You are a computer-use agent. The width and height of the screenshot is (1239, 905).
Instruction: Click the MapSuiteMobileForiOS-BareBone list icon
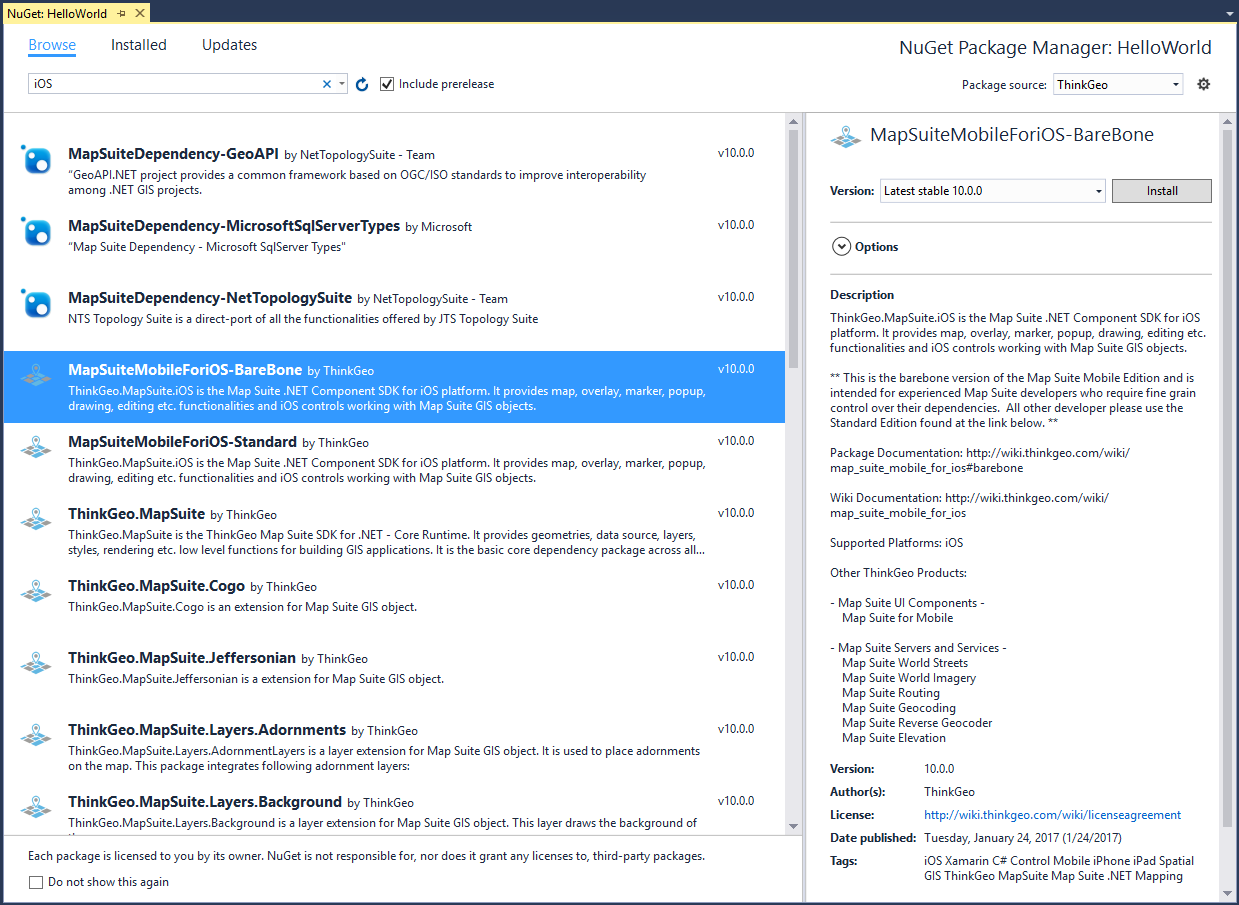click(x=37, y=376)
